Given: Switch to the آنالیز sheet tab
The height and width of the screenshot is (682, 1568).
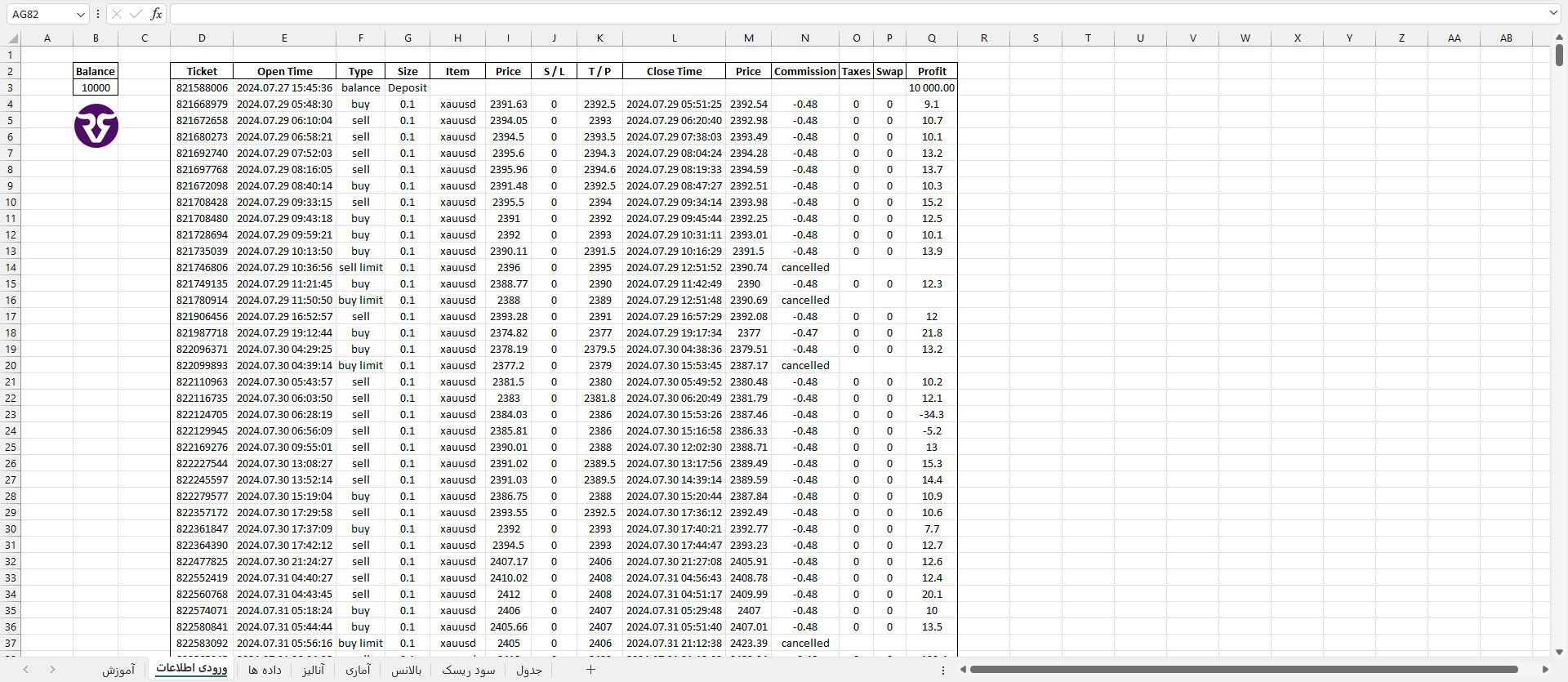Looking at the screenshot, I should tap(314, 670).
